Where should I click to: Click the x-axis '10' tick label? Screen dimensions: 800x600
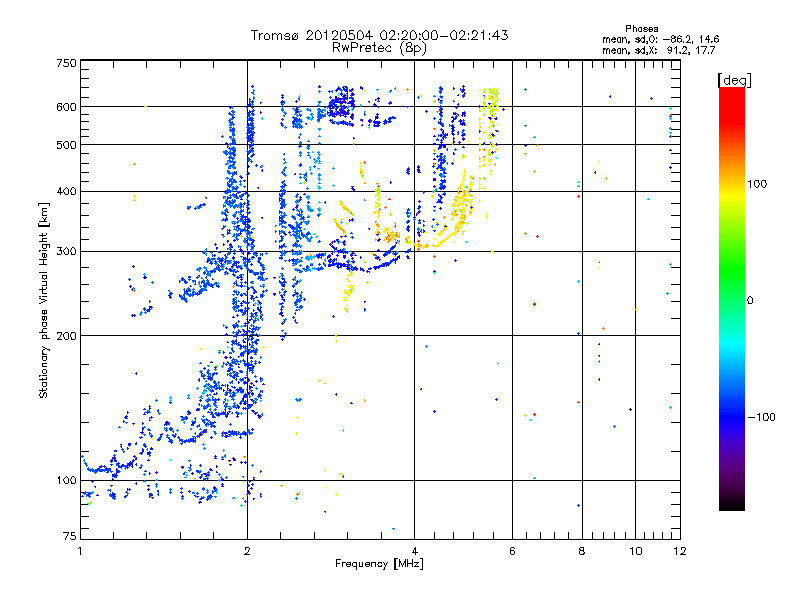636,551
